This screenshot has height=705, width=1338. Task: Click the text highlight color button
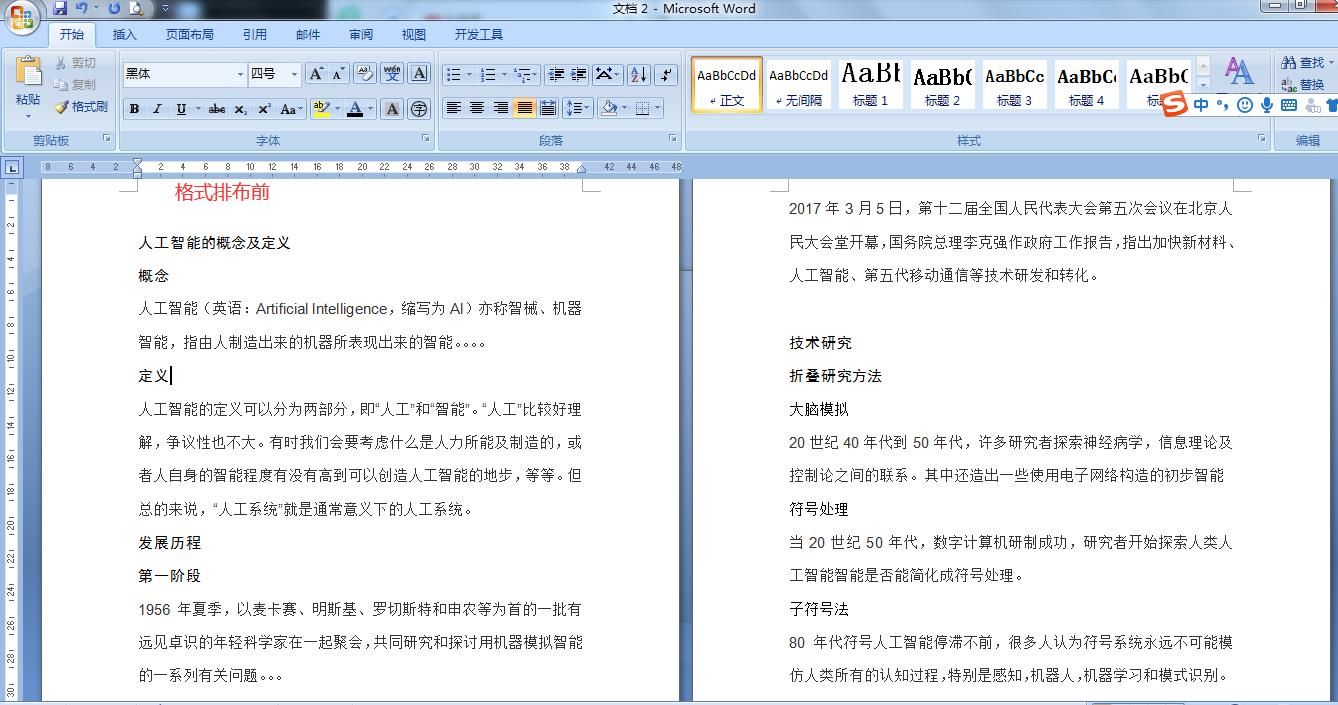320,108
